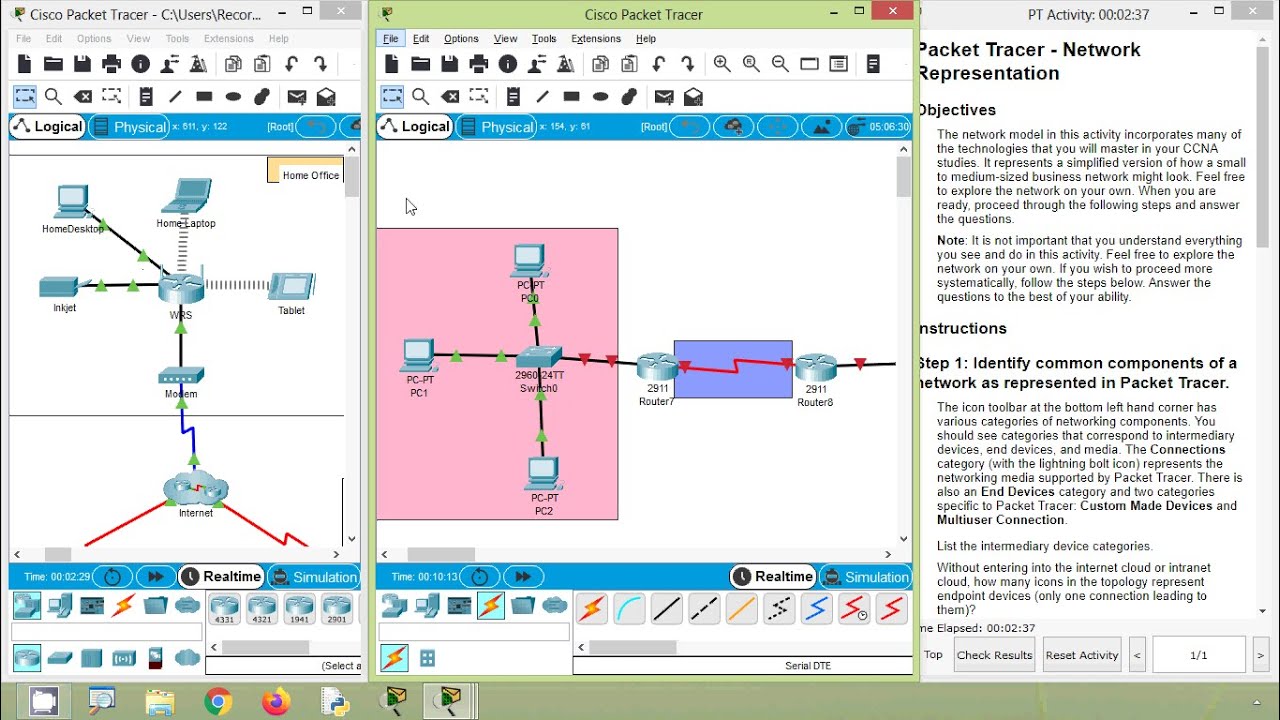Switch to Physical workspace in middle window
1280x720 pixels.
(496, 127)
